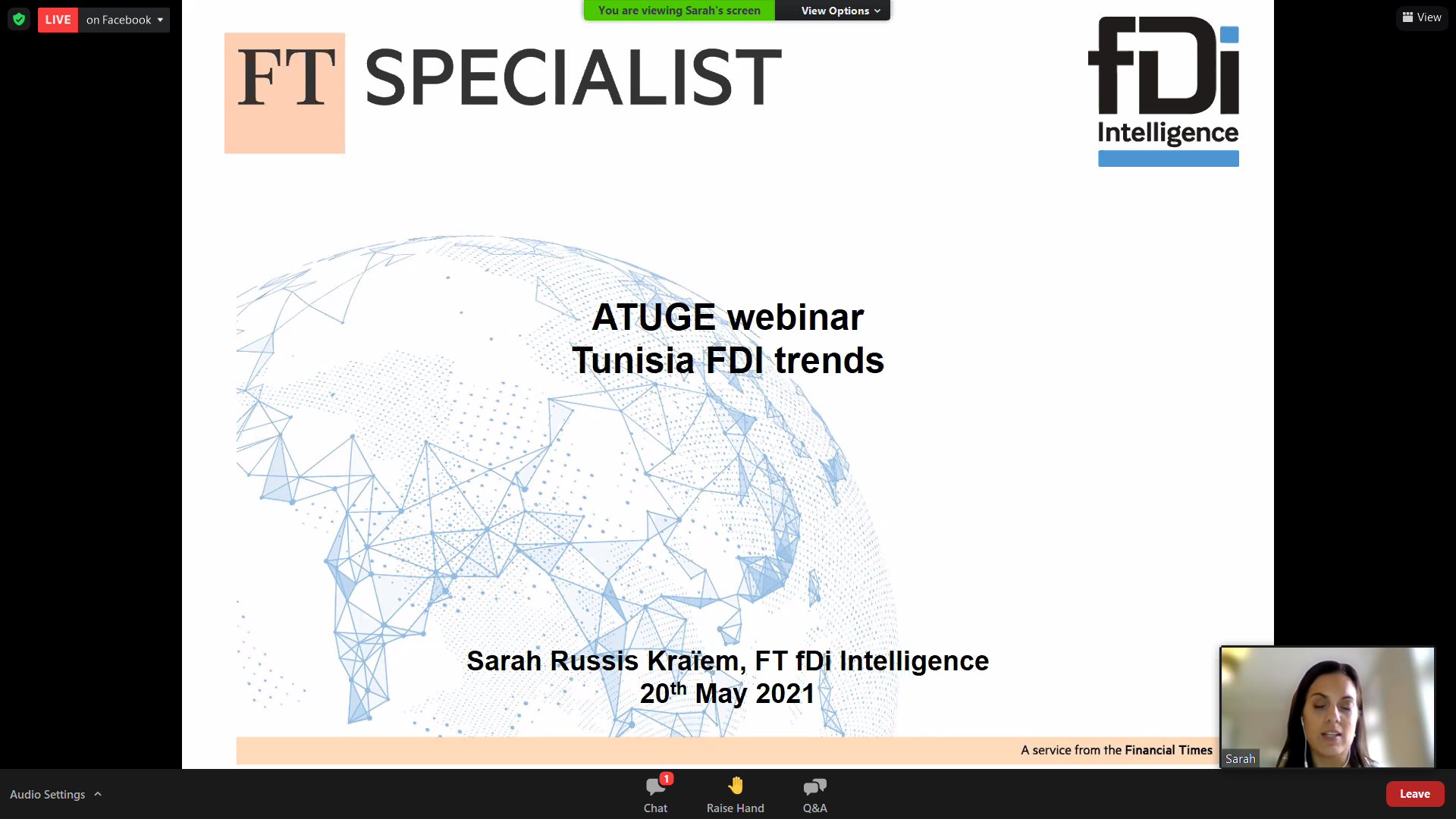Click 'A service from the Financial Times' text
The width and height of the screenshot is (1456, 819).
pos(1116,750)
